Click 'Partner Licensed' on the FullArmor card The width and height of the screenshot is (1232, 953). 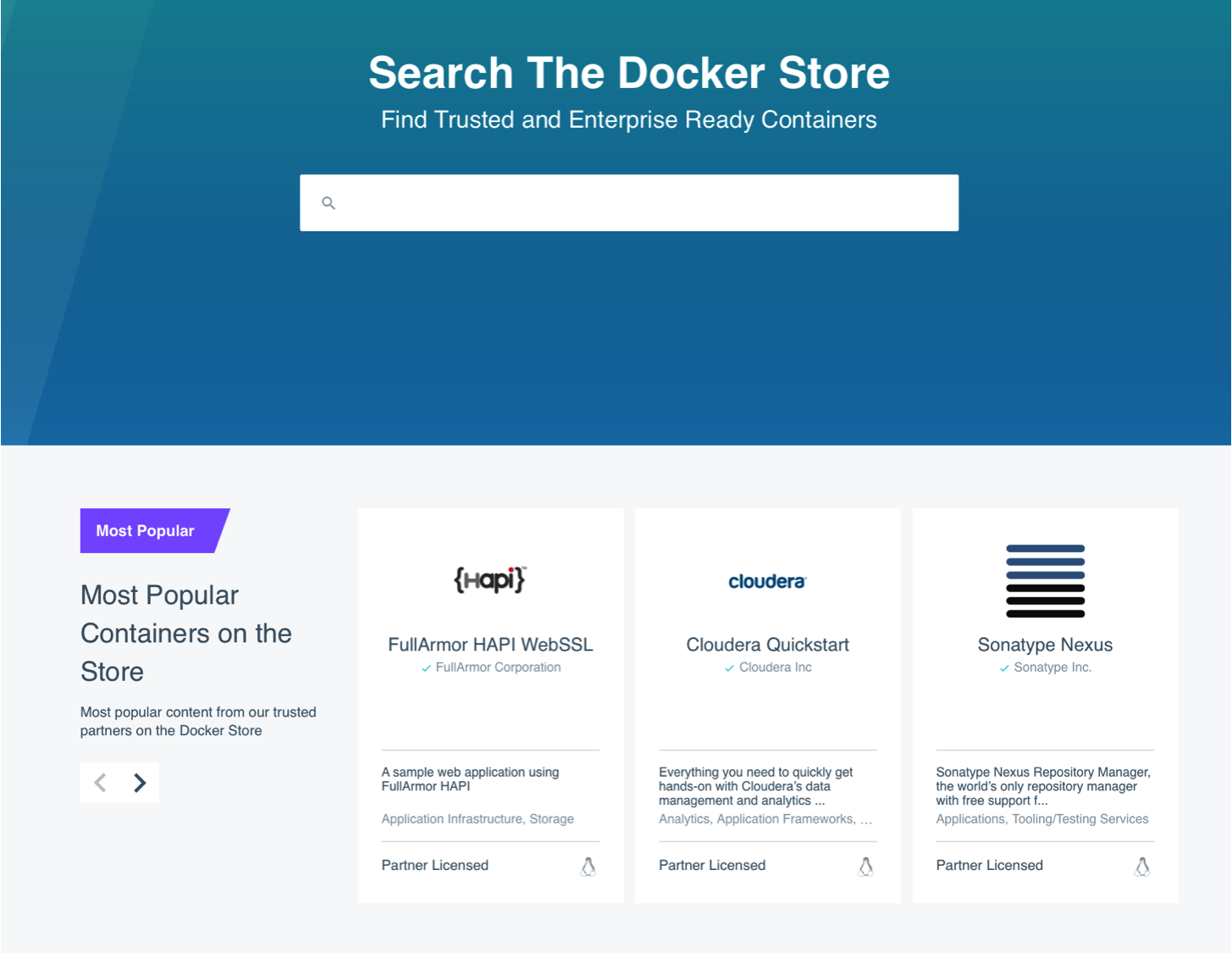[x=434, y=865]
